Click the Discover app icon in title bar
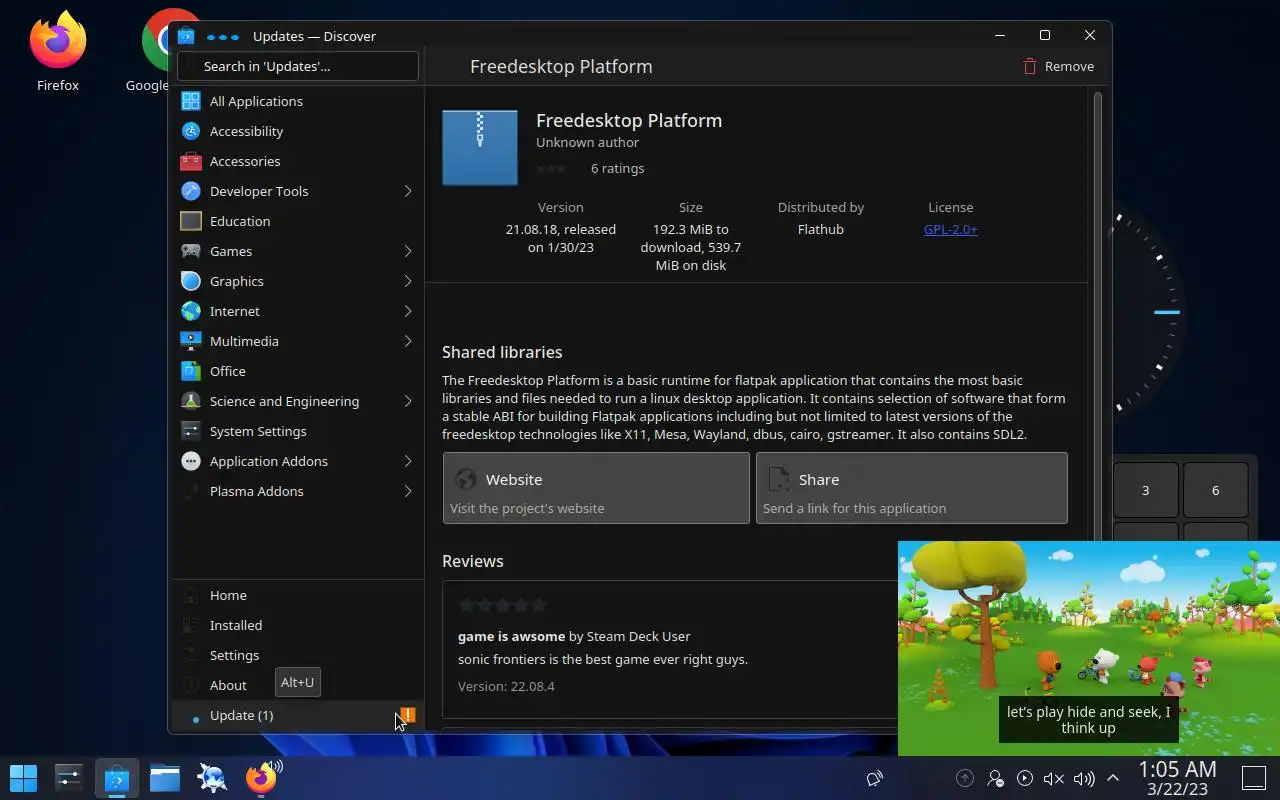This screenshot has height=800, width=1280. point(186,36)
